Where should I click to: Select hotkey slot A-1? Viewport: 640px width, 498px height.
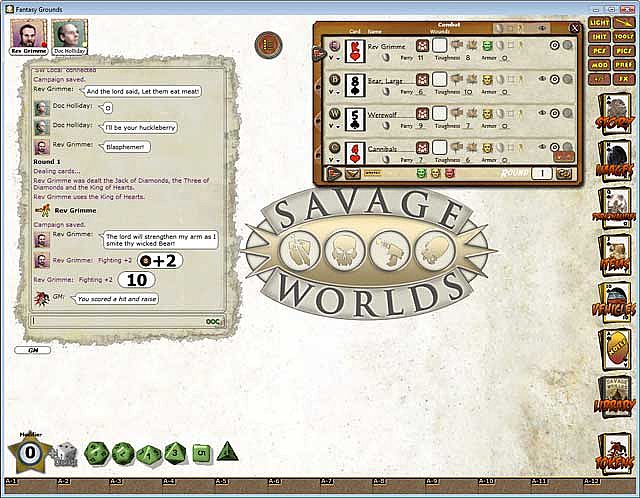coord(30,484)
